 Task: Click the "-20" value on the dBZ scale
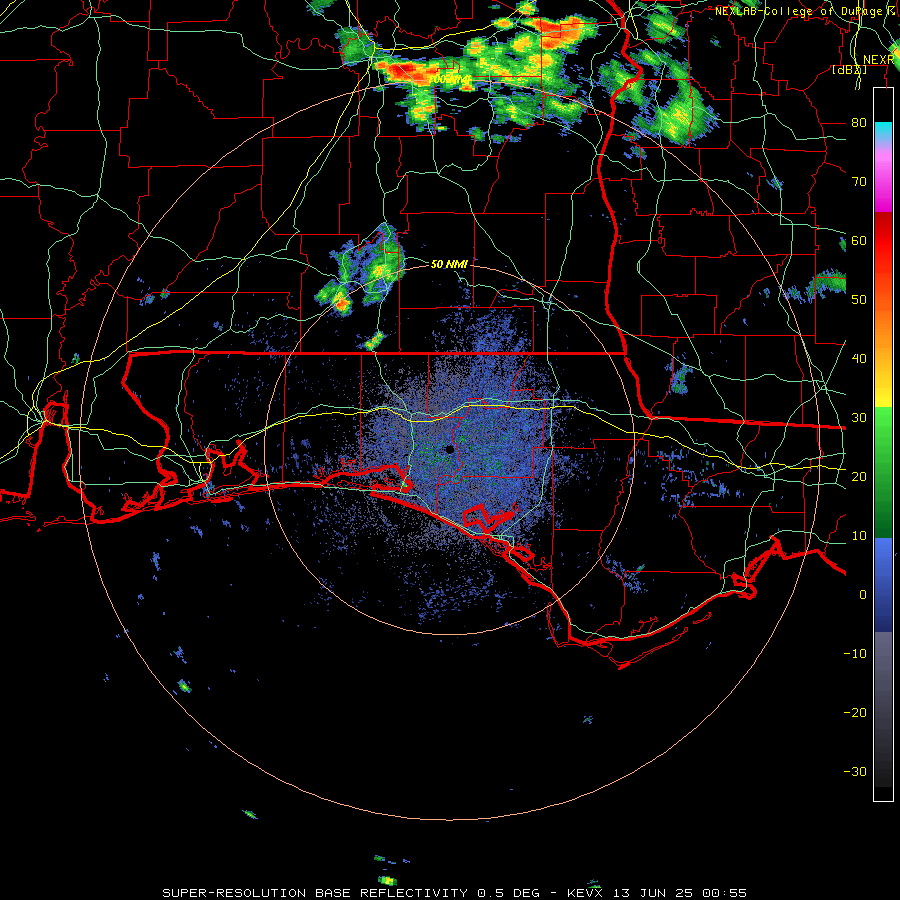855,712
